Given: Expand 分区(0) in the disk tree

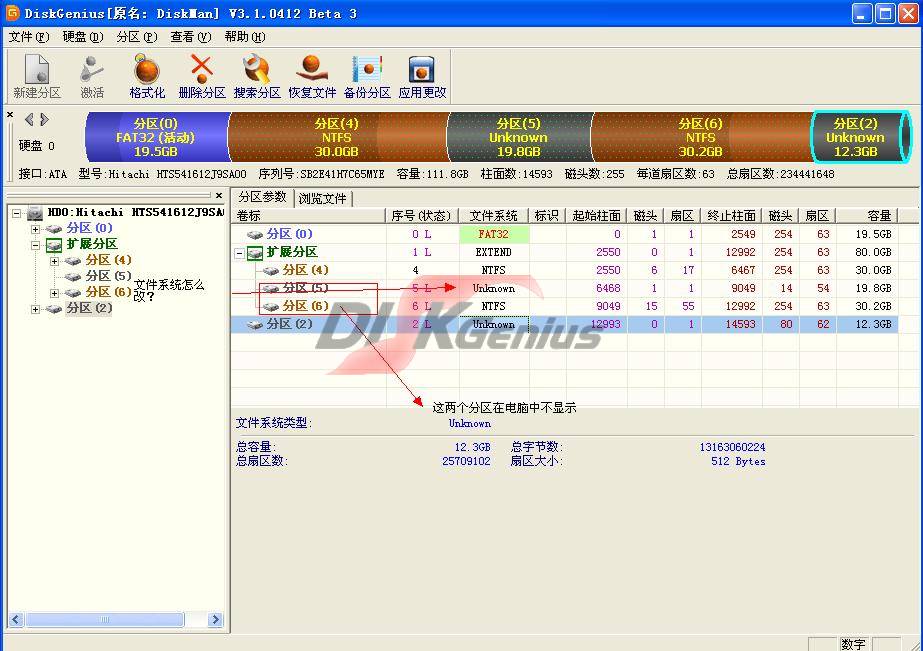Looking at the screenshot, I should point(35,229).
